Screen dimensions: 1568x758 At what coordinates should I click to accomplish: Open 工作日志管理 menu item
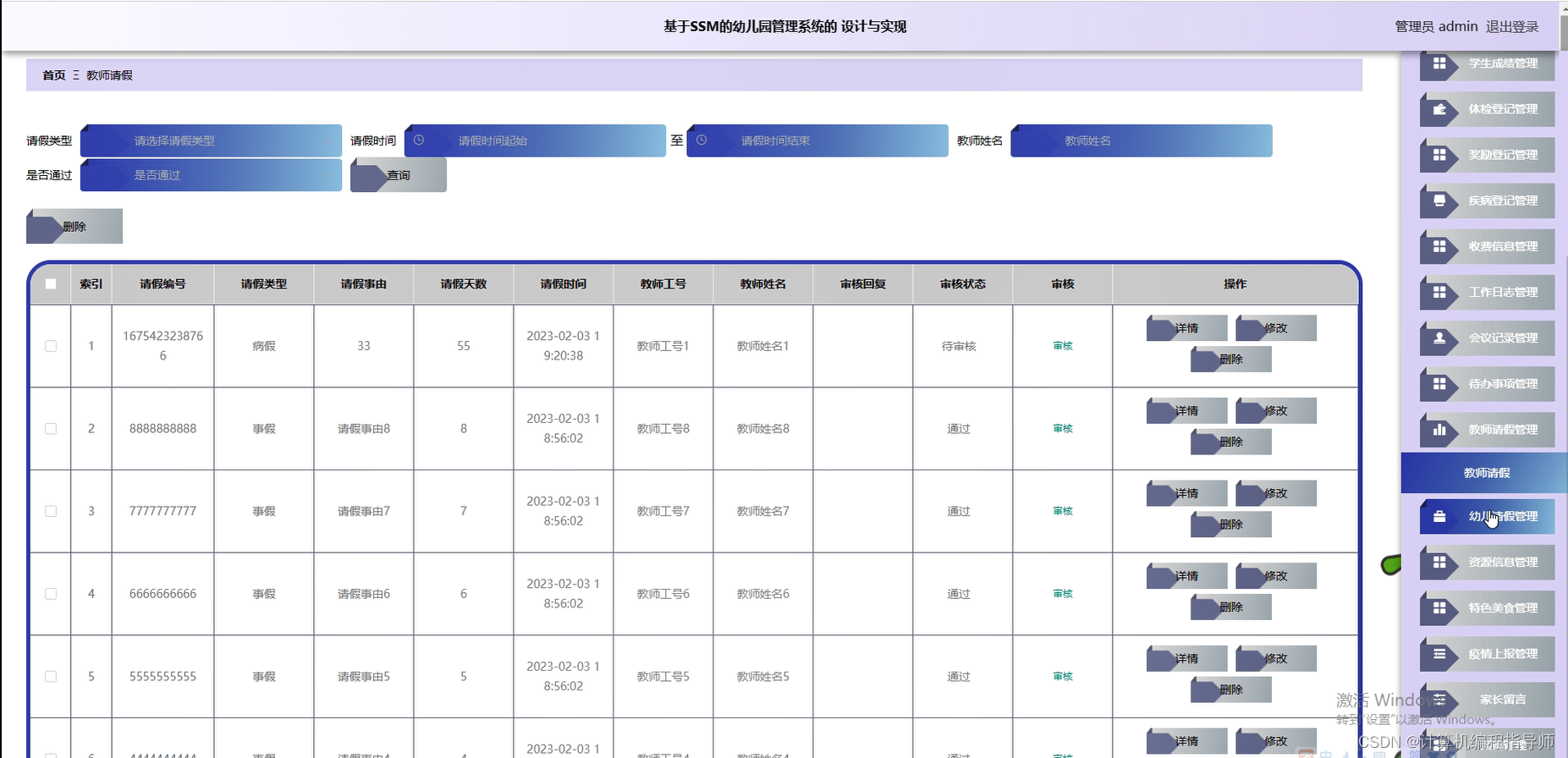pos(1487,292)
